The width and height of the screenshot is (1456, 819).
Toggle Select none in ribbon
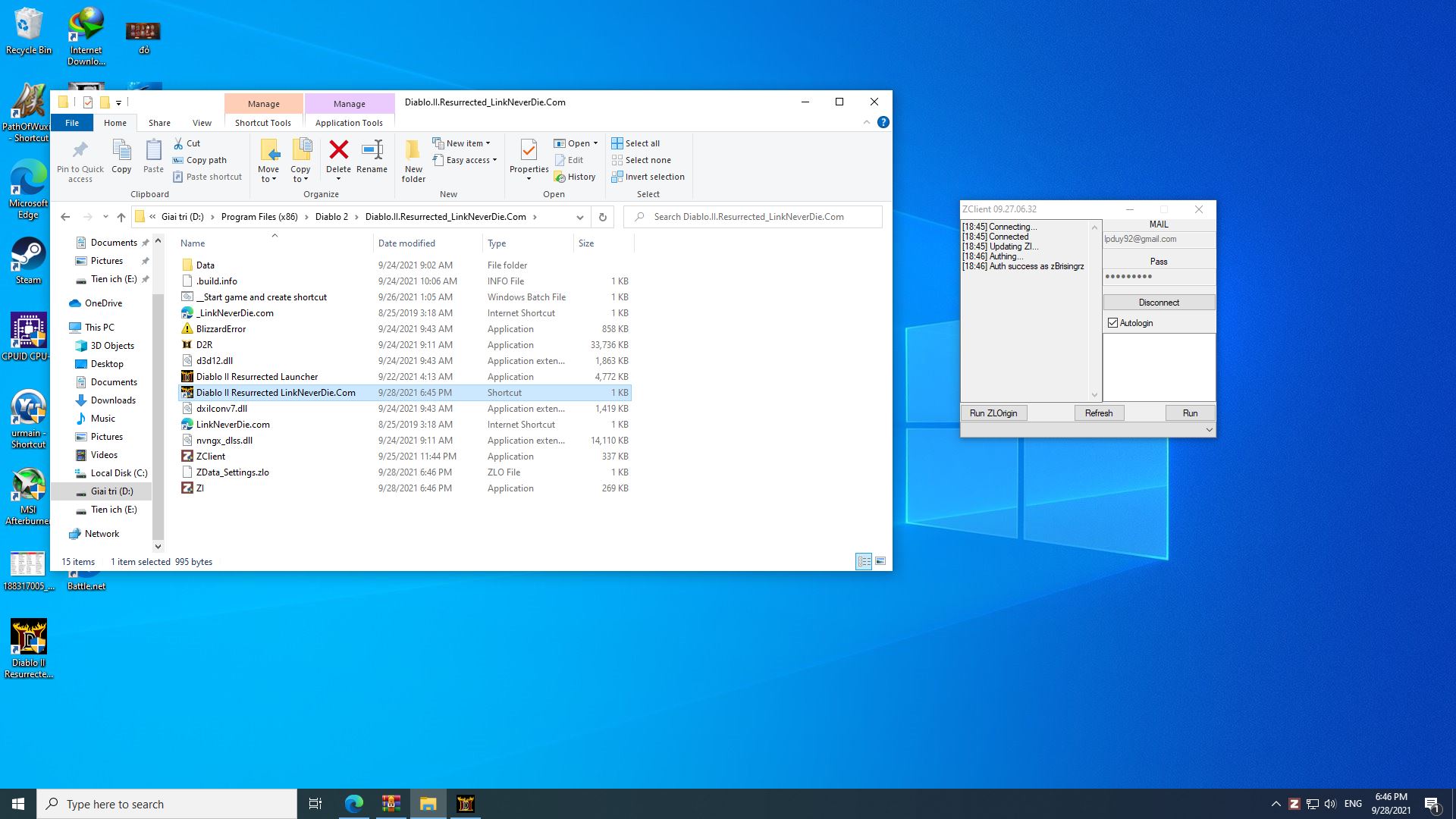pos(645,160)
